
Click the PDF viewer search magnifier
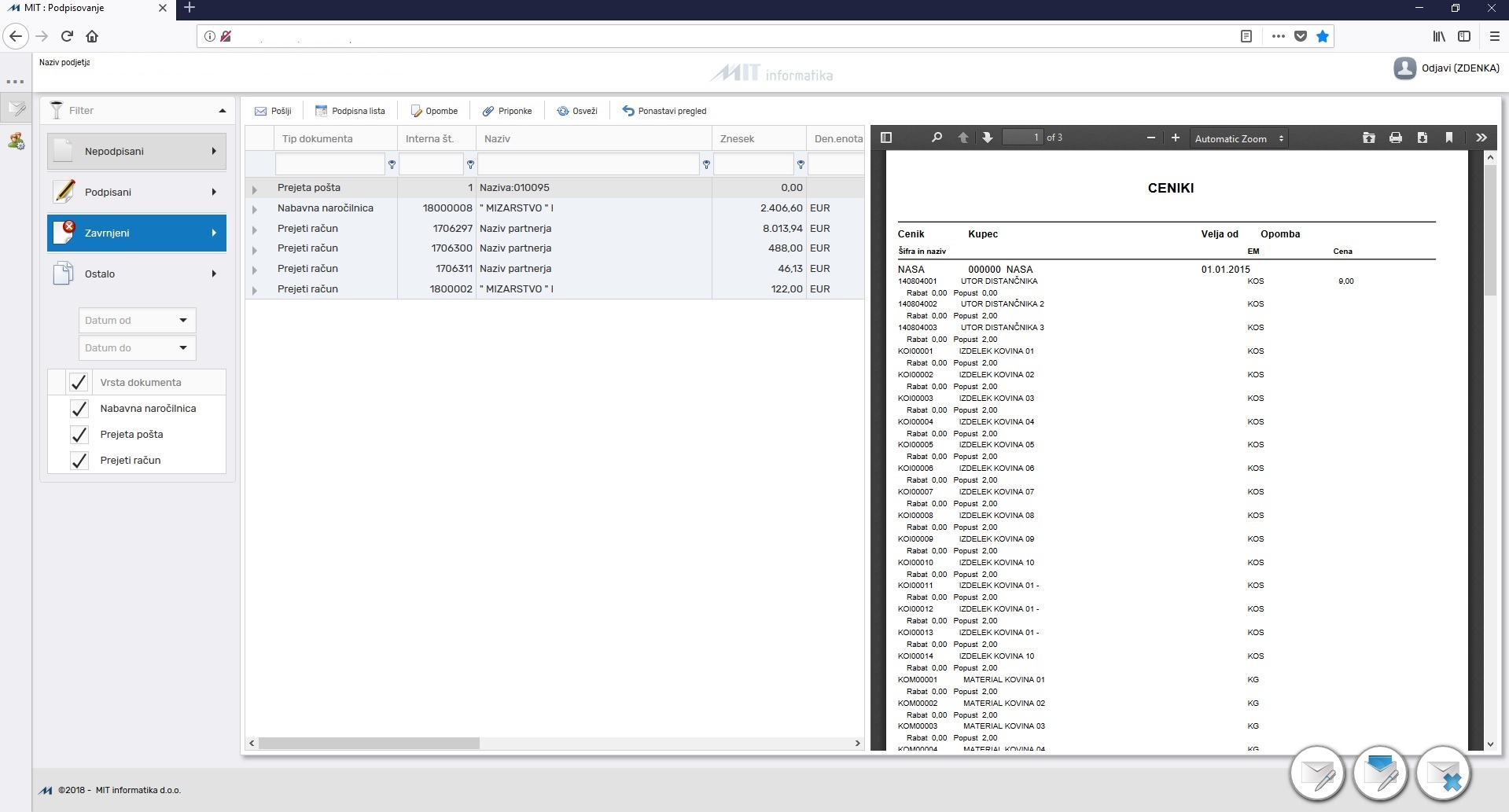coord(937,138)
